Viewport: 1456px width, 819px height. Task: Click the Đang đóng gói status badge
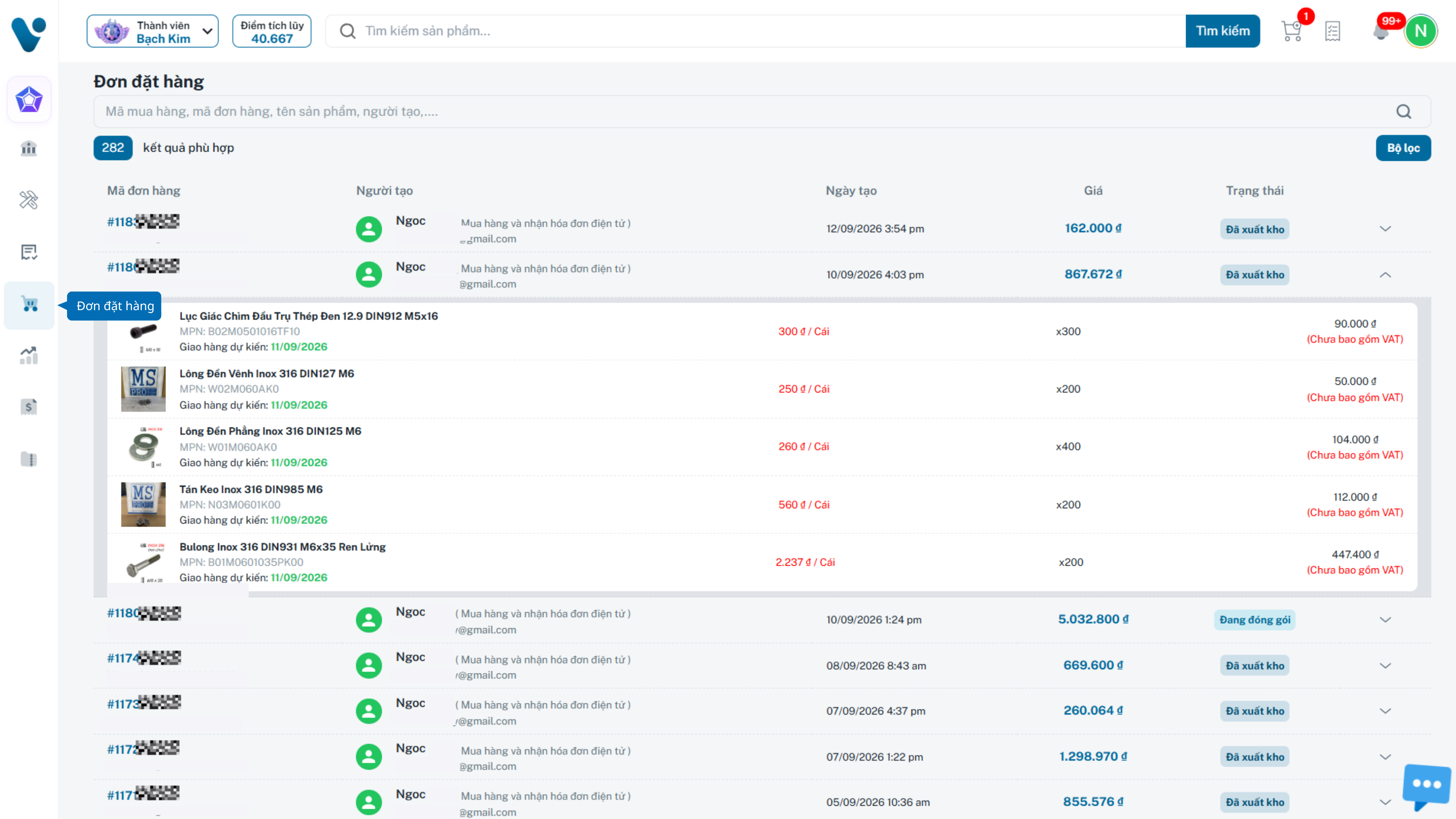click(x=1254, y=620)
